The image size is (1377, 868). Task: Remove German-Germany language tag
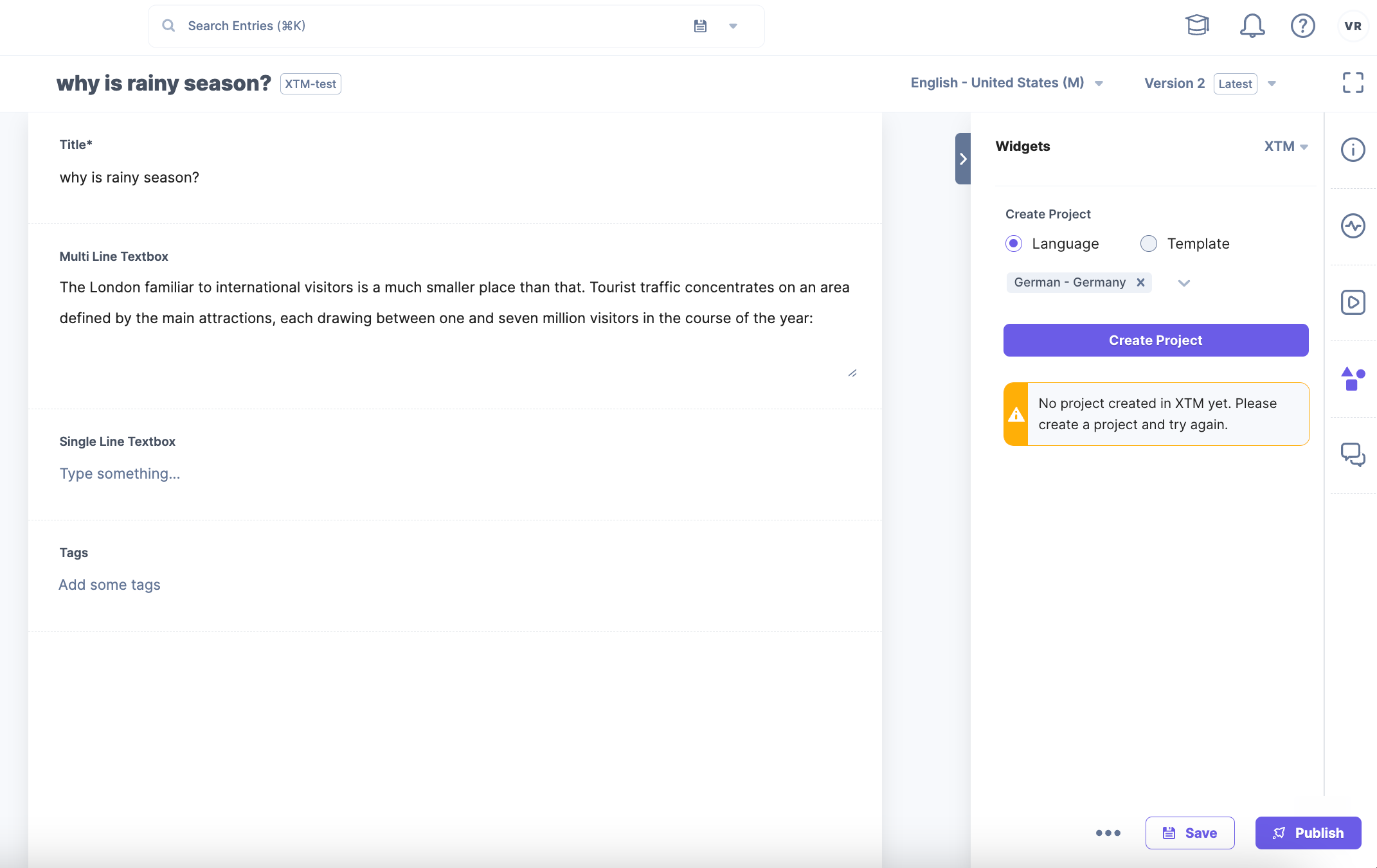pos(1140,282)
